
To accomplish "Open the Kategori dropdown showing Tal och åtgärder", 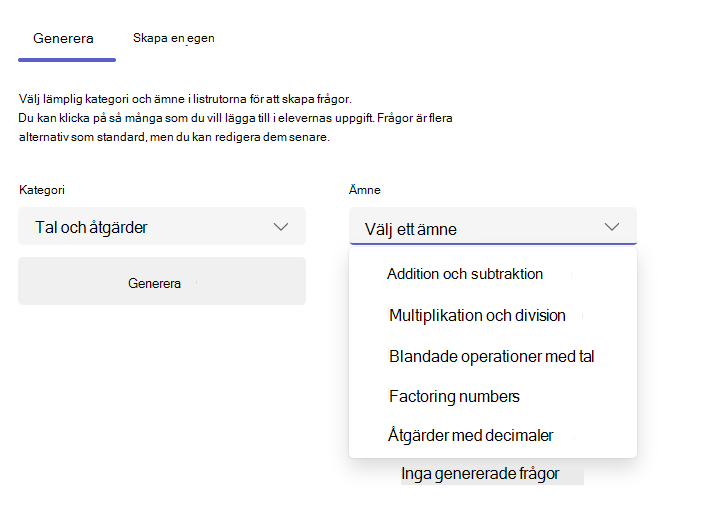I will click(x=162, y=226).
